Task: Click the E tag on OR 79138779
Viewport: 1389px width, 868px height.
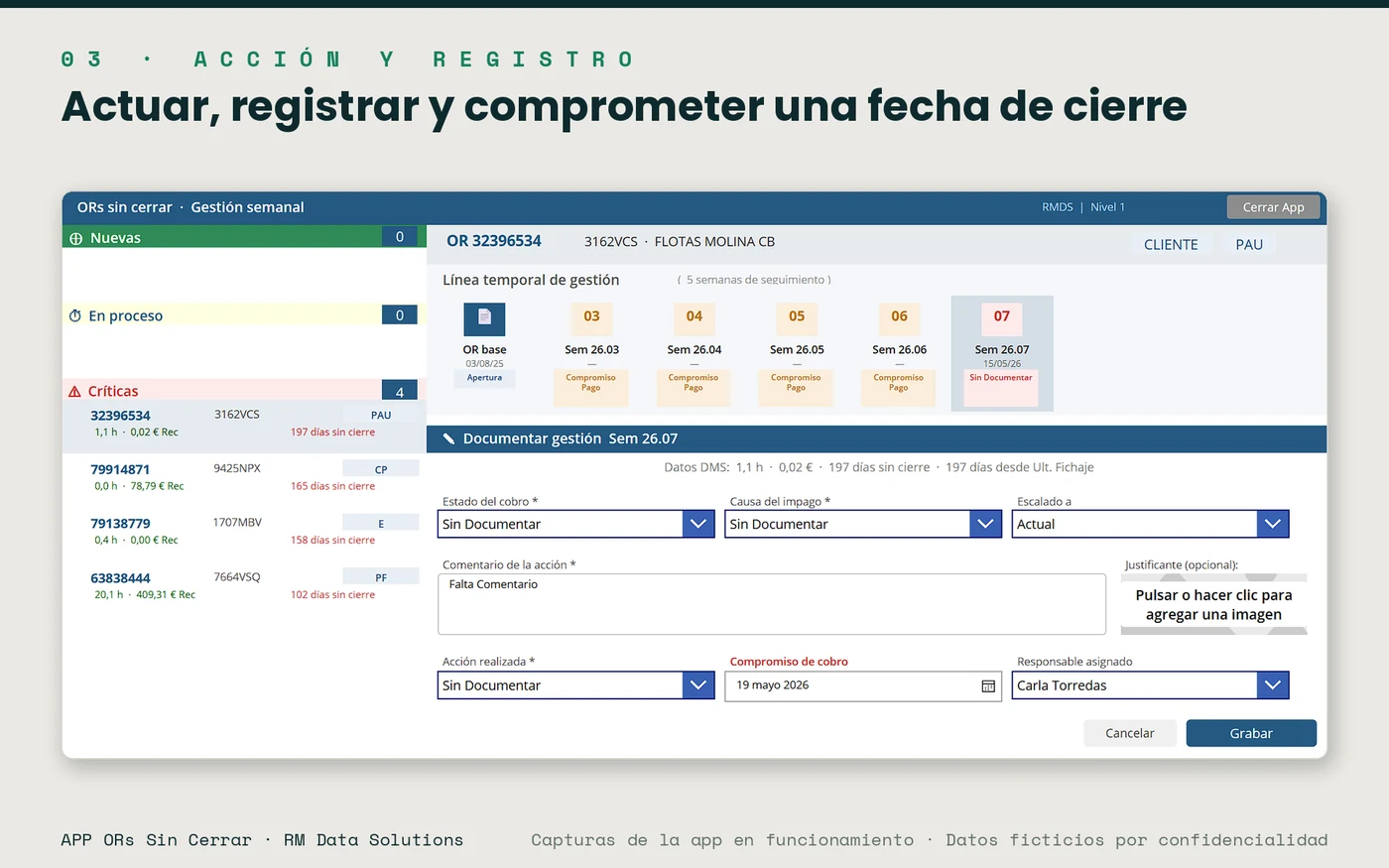Action: pyautogui.click(x=381, y=524)
